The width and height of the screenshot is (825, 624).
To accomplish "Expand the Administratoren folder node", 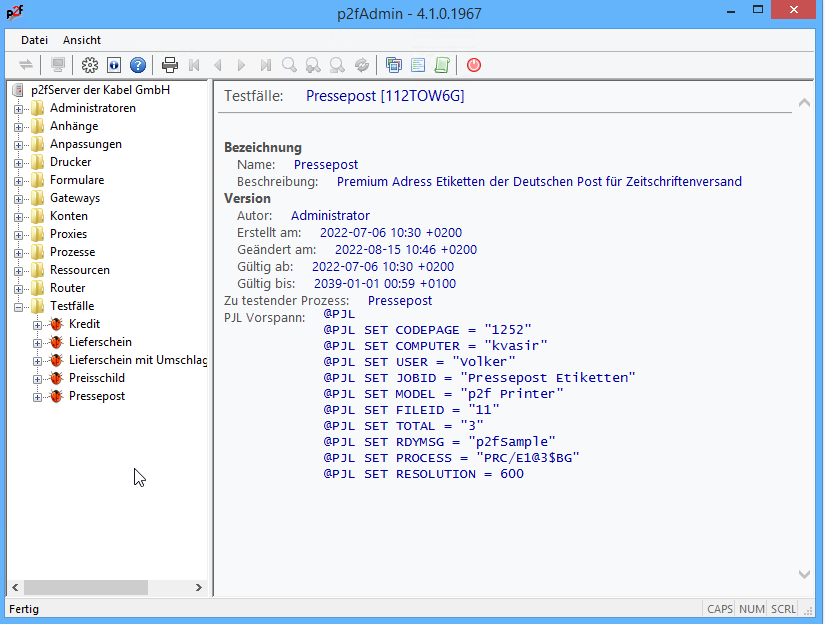I will [18, 109].
